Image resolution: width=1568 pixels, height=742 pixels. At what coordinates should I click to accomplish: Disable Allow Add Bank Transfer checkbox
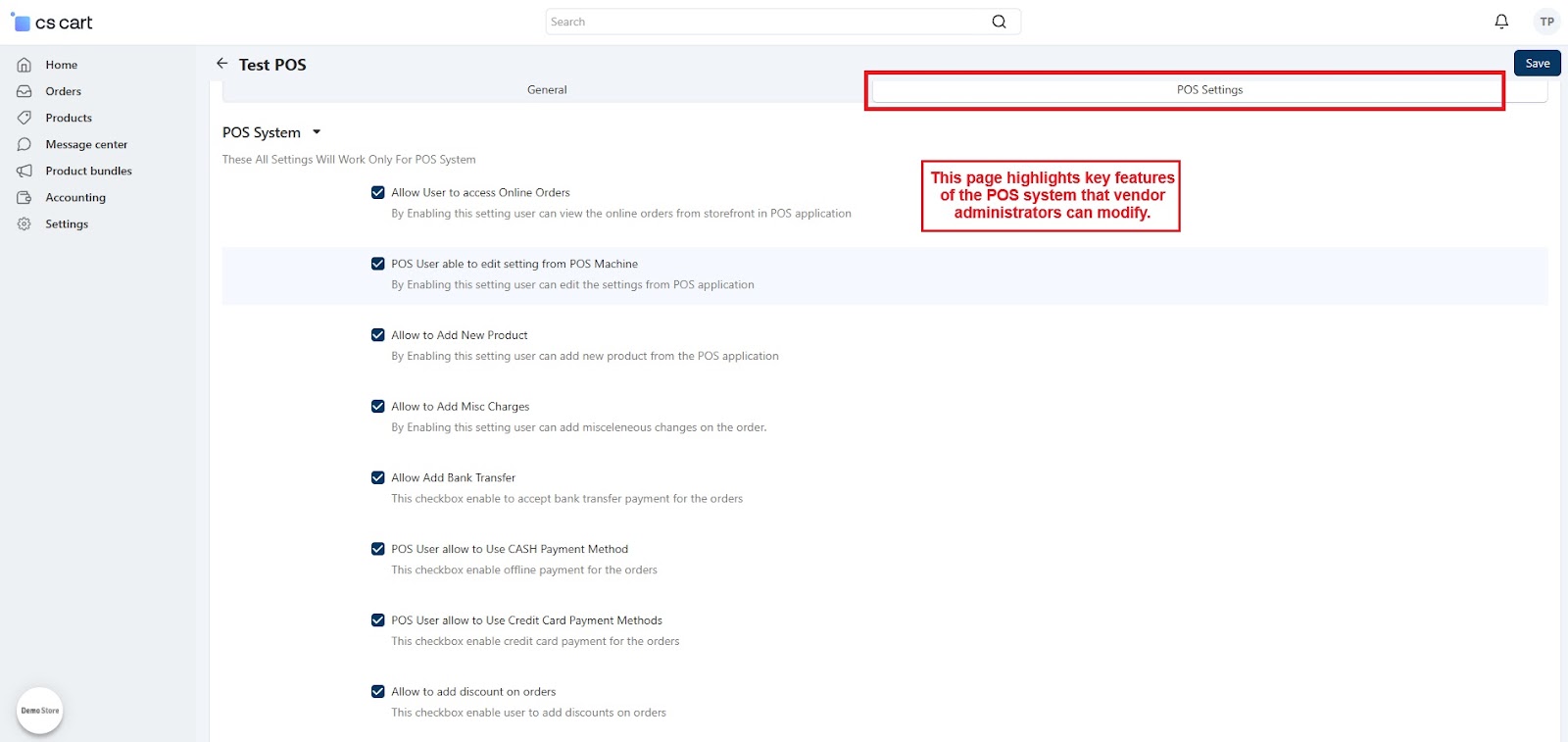tap(378, 477)
